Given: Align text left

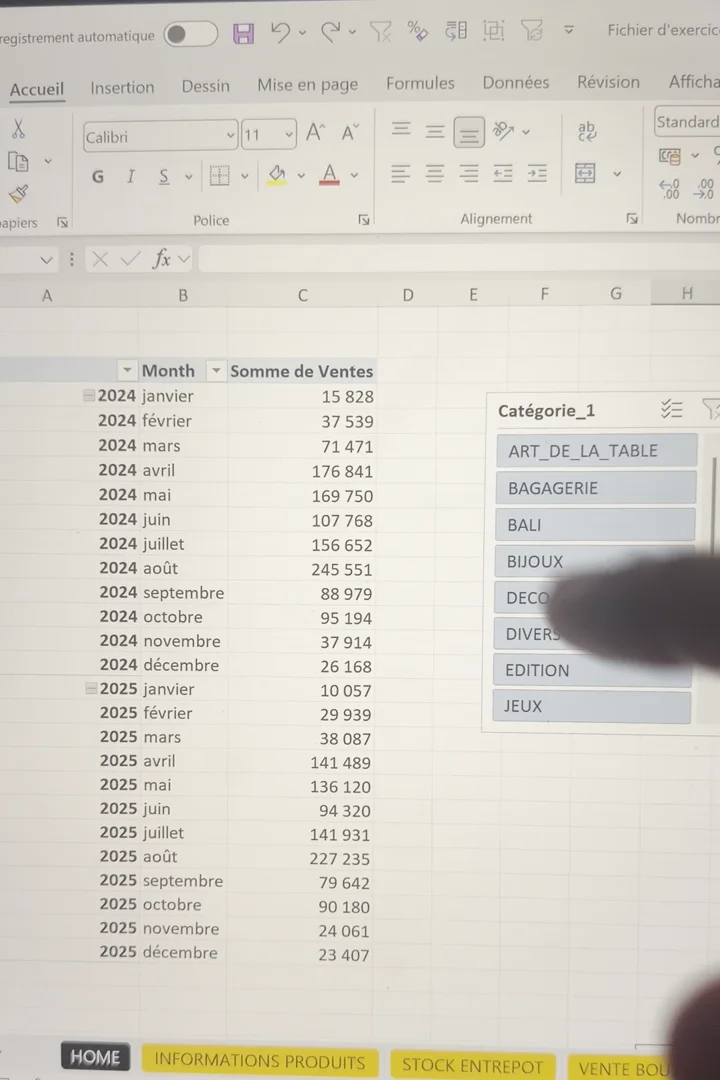Looking at the screenshot, I should [400, 173].
